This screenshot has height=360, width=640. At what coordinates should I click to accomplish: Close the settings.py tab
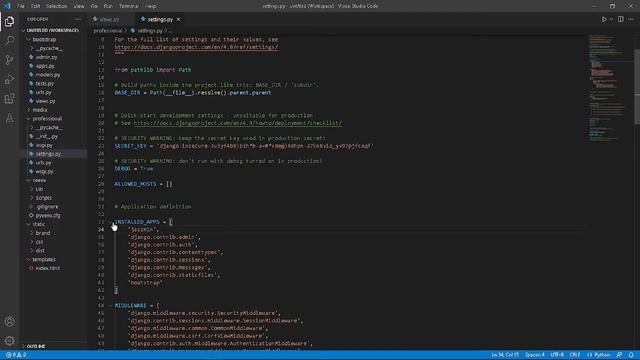[x=178, y=19]
